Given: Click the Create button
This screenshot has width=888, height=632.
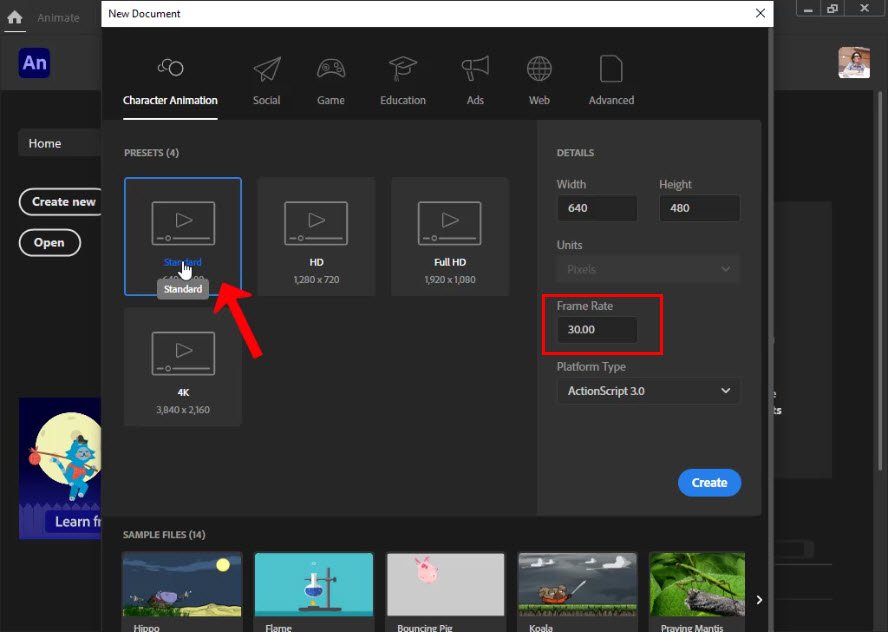Looking at the screenshot, I should [709, 482].
